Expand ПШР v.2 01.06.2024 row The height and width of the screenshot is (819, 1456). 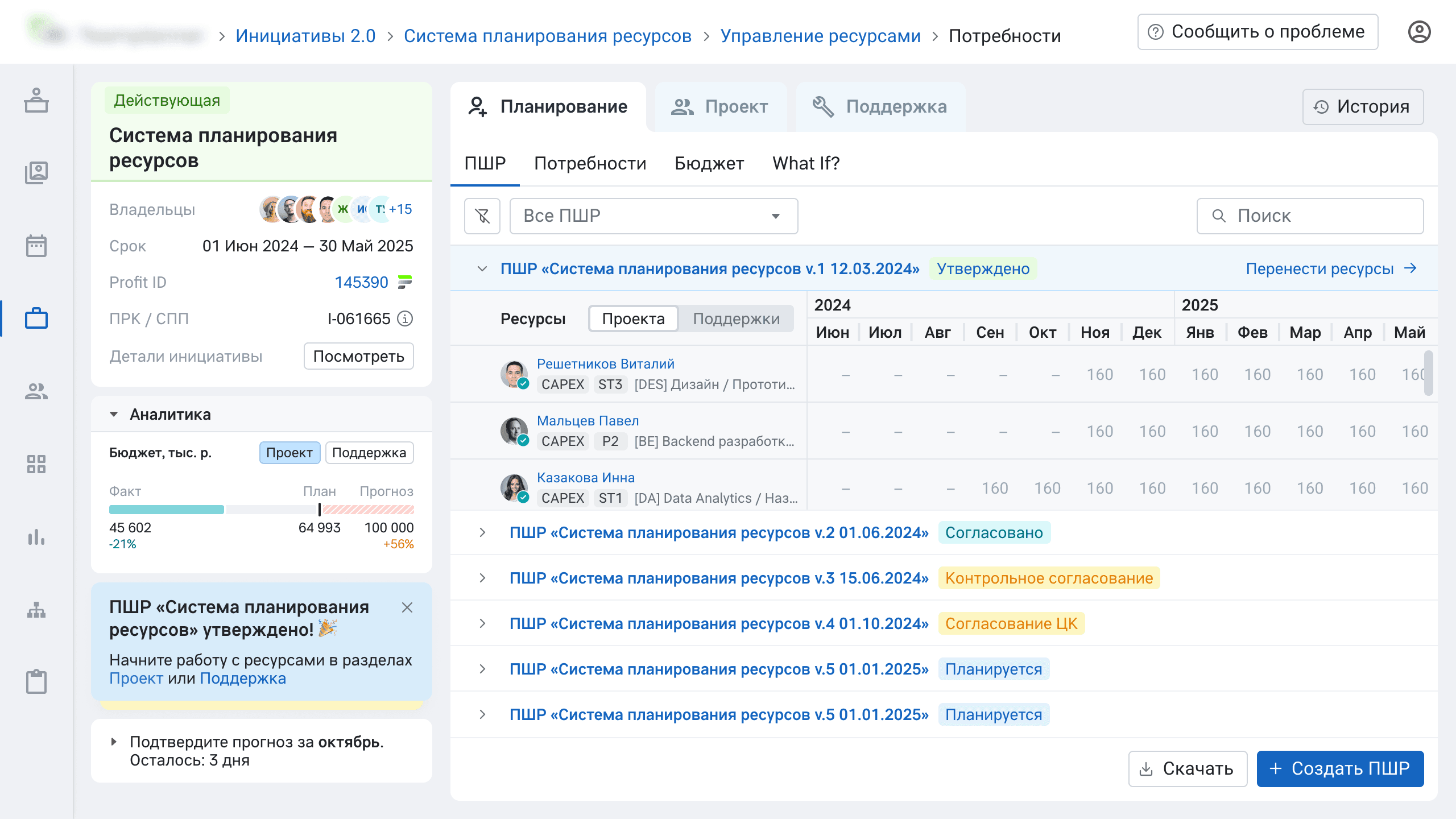coord(482,532)
